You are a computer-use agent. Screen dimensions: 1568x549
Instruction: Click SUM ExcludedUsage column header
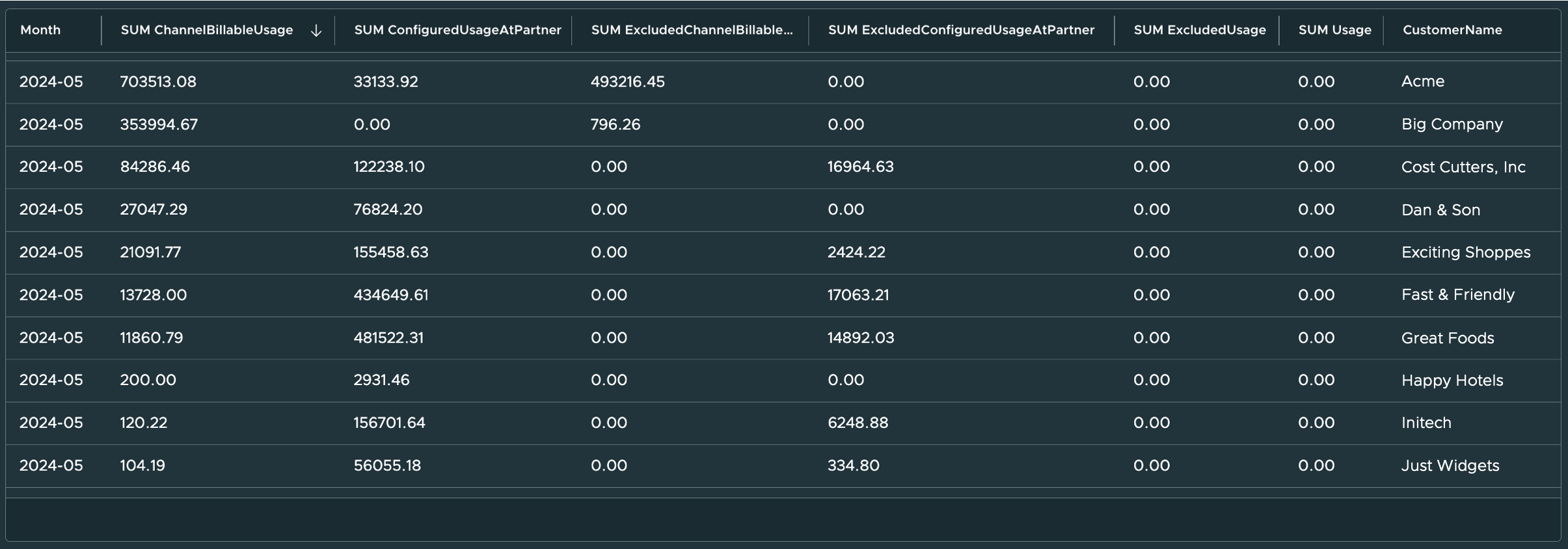1200,30
